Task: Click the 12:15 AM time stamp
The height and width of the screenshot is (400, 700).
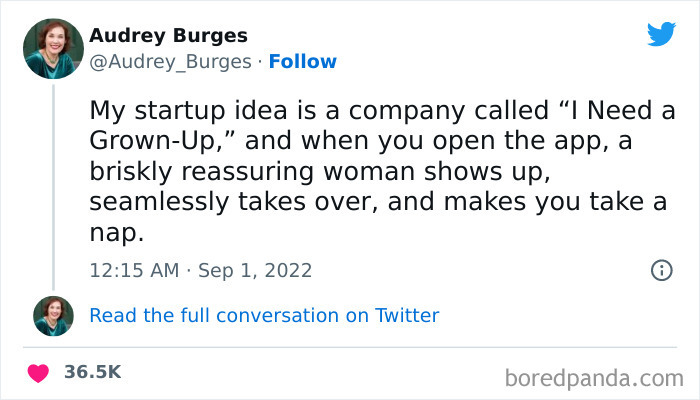Action: coord(133,270)
